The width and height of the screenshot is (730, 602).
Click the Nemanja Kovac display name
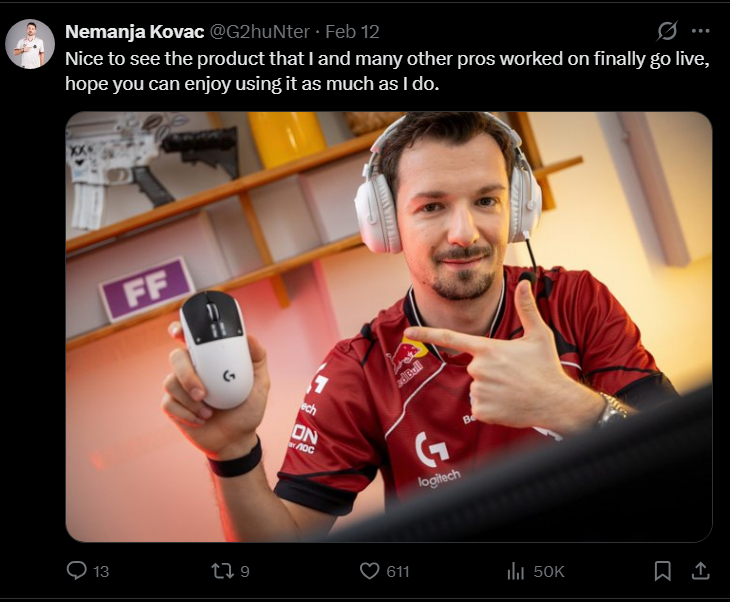[x=135, y=32]
